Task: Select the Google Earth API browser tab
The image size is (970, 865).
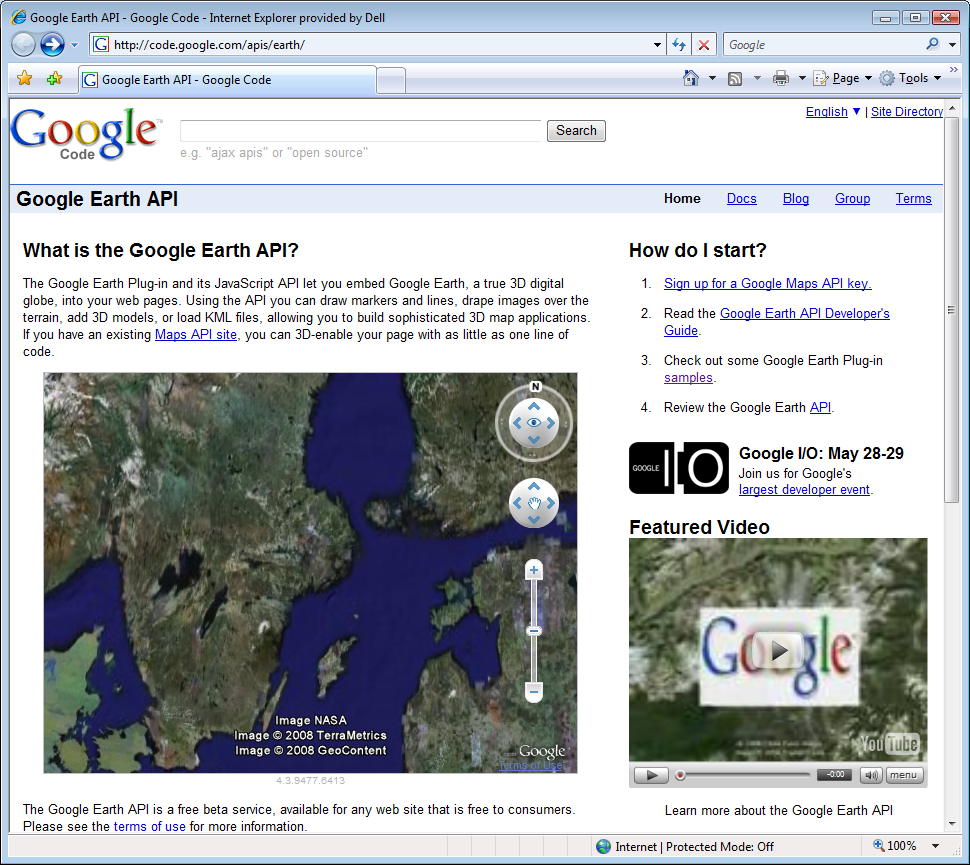Action: point(228,80)
